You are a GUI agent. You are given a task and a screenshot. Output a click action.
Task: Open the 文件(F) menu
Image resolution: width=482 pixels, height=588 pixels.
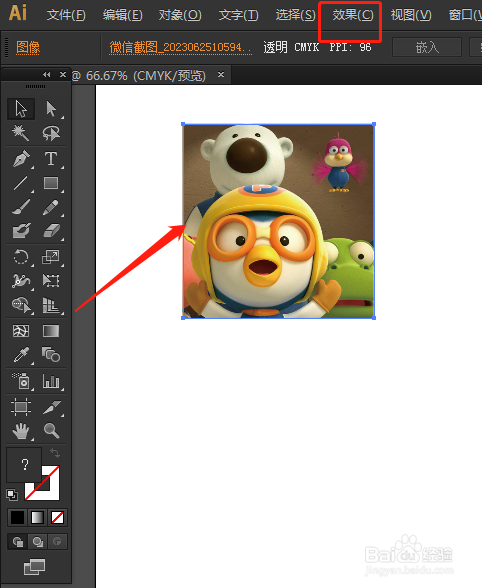[x=66, y=15]
